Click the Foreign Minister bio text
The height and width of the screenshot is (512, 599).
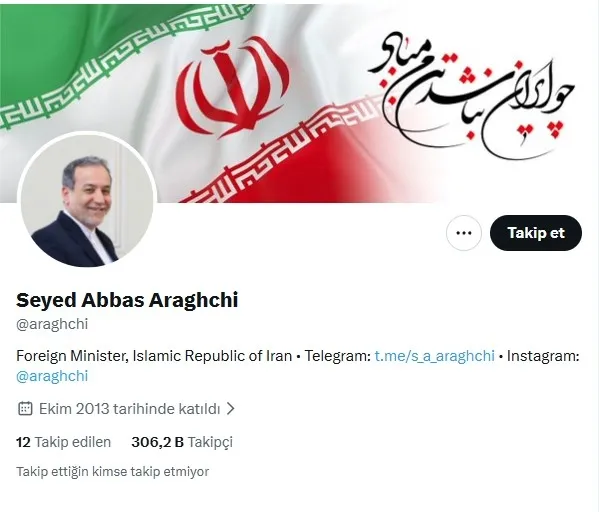(x=154, y=356)
